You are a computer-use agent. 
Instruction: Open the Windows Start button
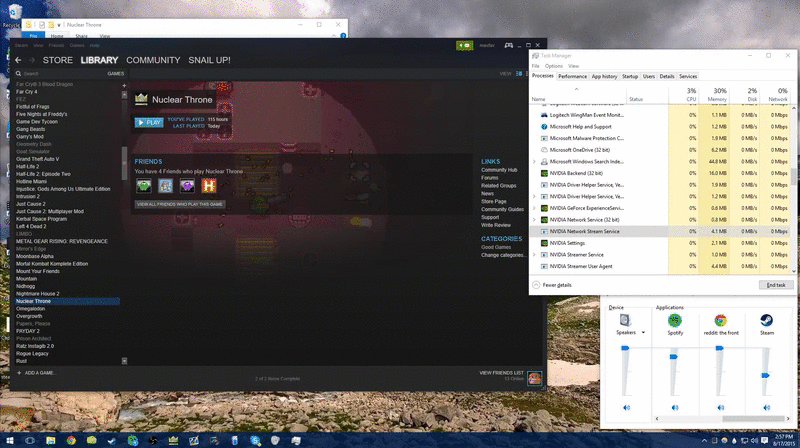(10, 440)
